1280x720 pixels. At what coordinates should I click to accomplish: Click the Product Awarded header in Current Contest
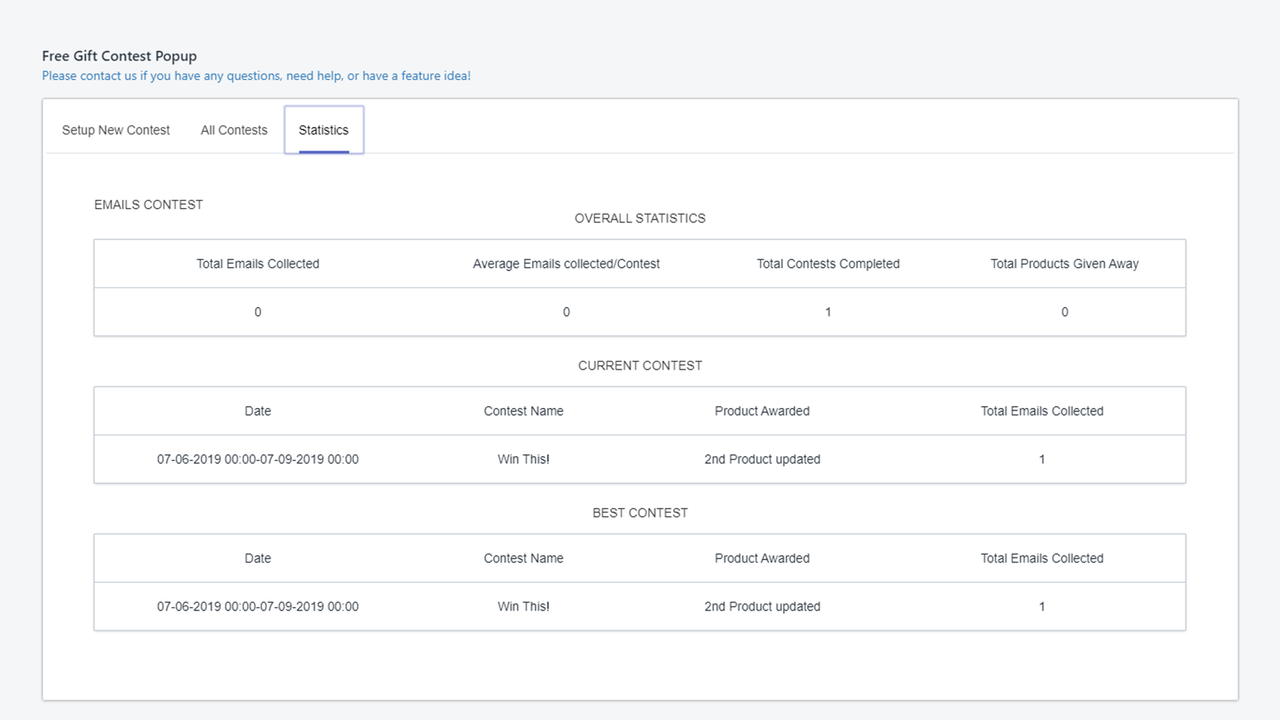point(762,410)
